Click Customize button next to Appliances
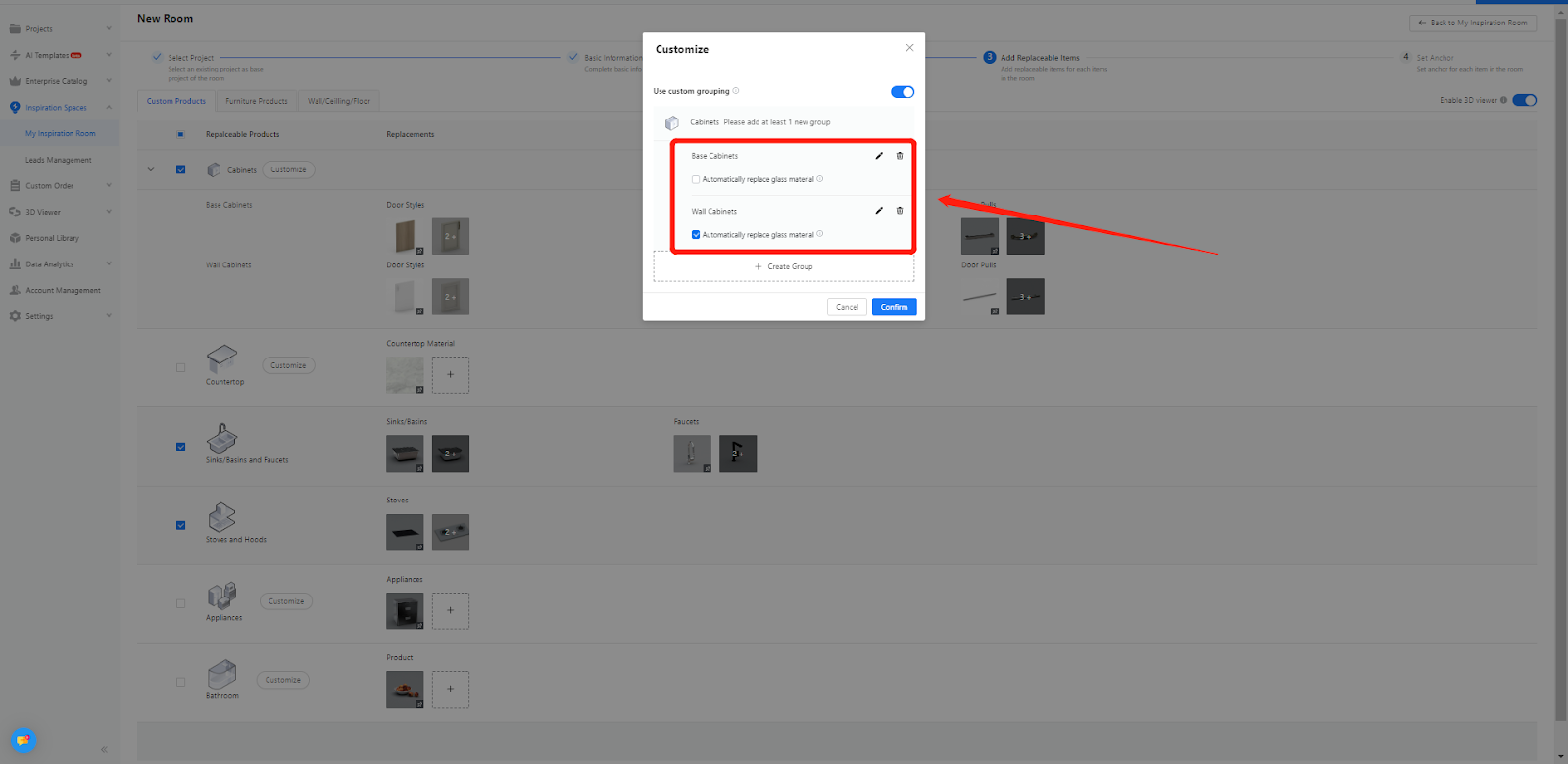This screenshot has height=764, width=1568. click(286, 601)
